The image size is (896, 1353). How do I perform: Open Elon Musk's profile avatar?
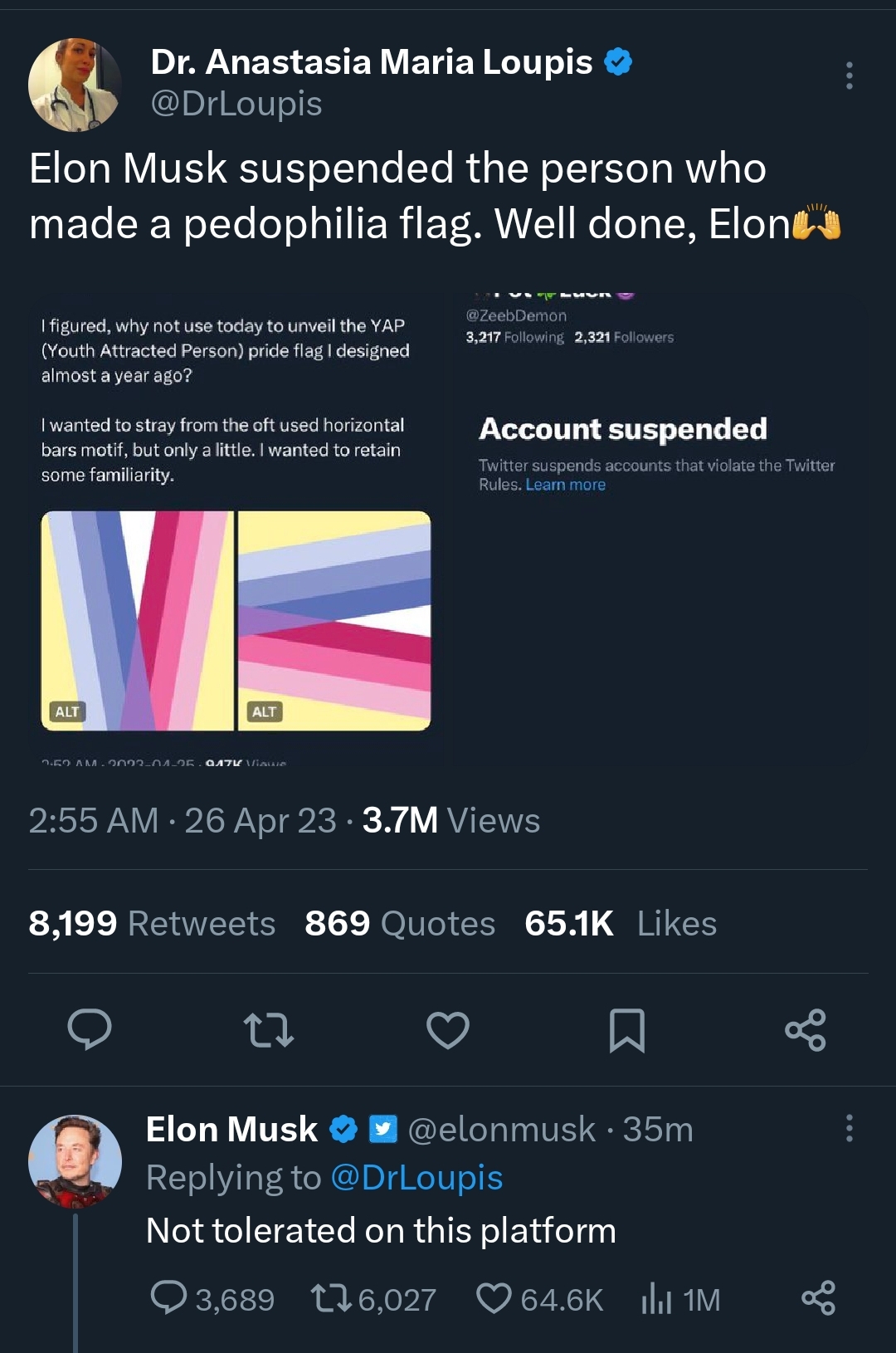click(75, 1160)
